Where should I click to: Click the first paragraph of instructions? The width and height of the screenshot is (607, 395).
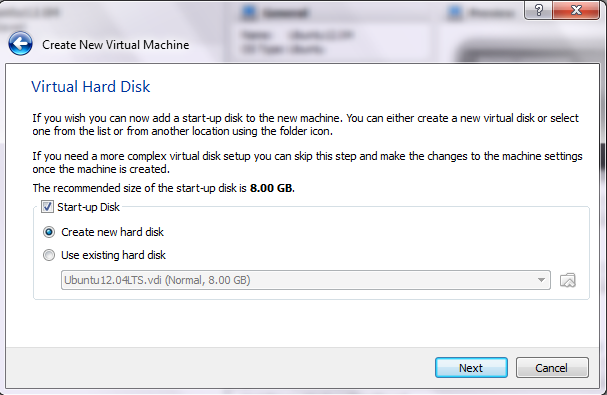305,124
